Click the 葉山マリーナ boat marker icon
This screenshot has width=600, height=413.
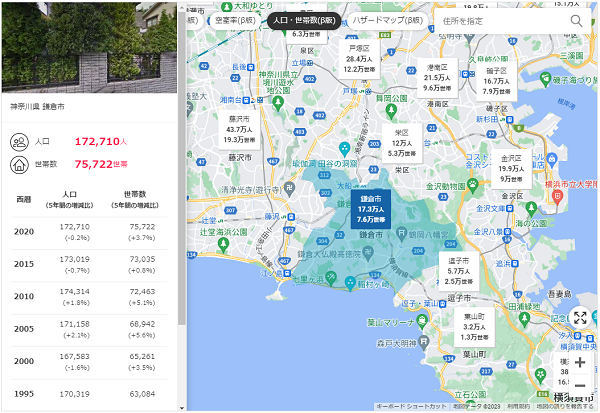click(422, 320)
